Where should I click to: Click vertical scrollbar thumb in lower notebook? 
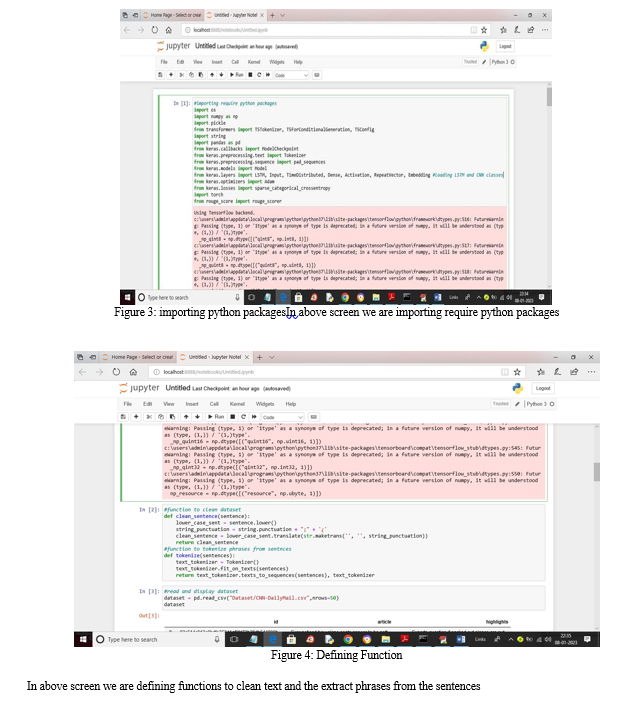[x=596, y=472]
